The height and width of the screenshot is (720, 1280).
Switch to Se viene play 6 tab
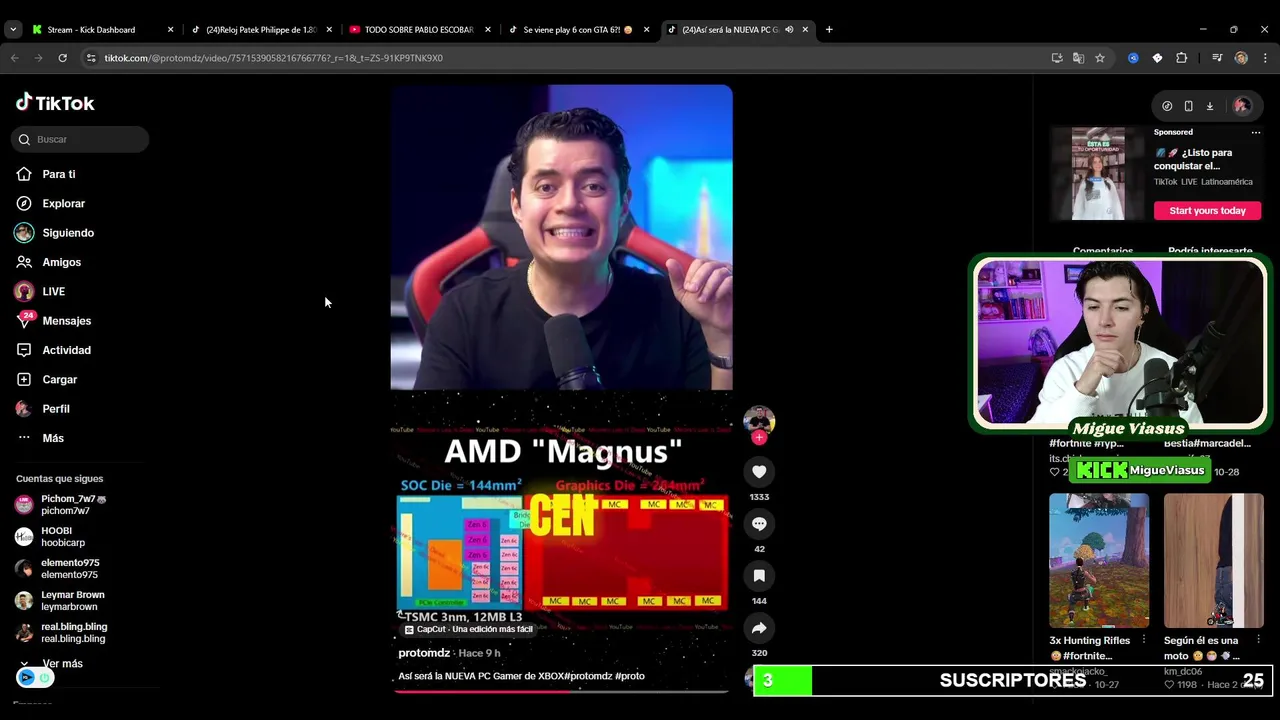coord(578,30)
